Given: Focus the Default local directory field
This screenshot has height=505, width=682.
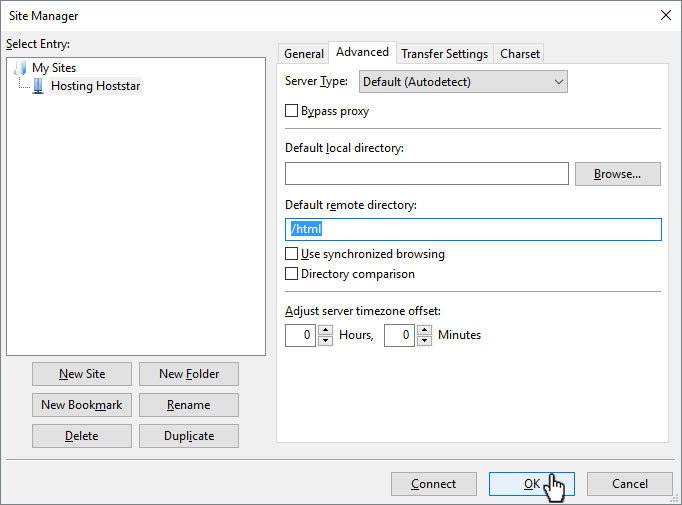Looking at the screenshot, I should (x=427, y=174).
